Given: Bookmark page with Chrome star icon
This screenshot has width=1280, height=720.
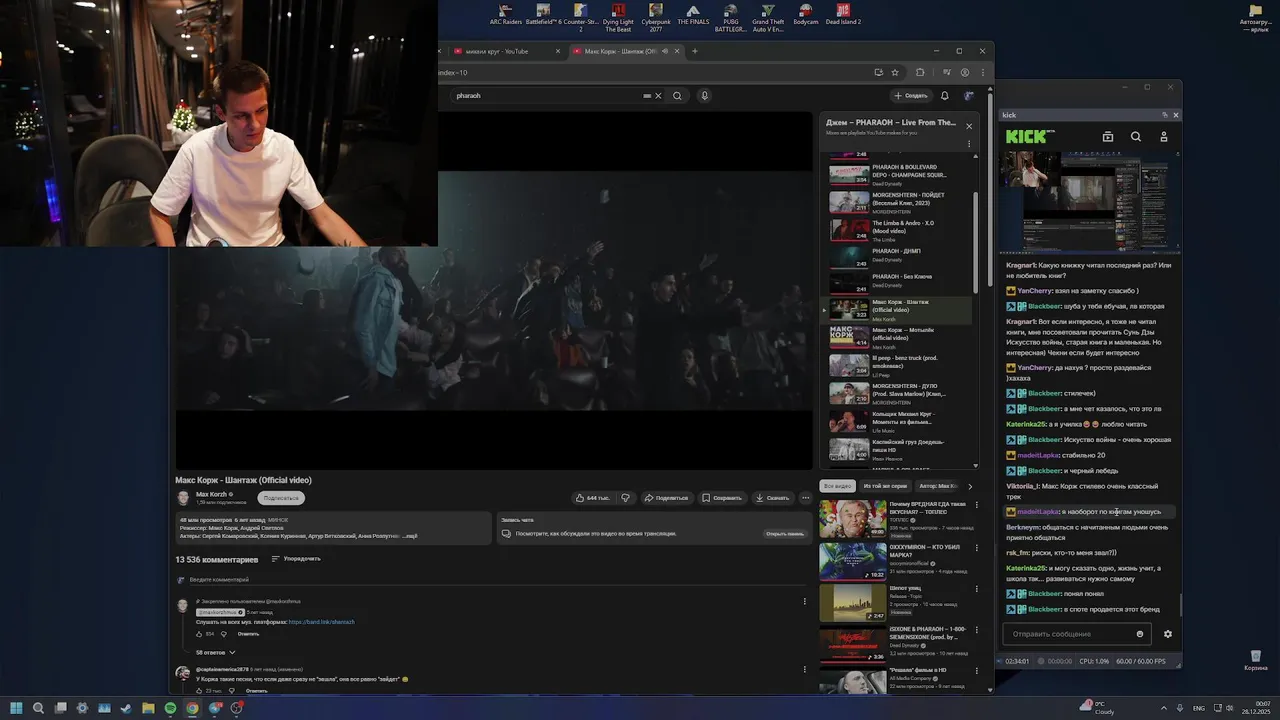Looking at the screenshot, I should [x=895, y=72].
